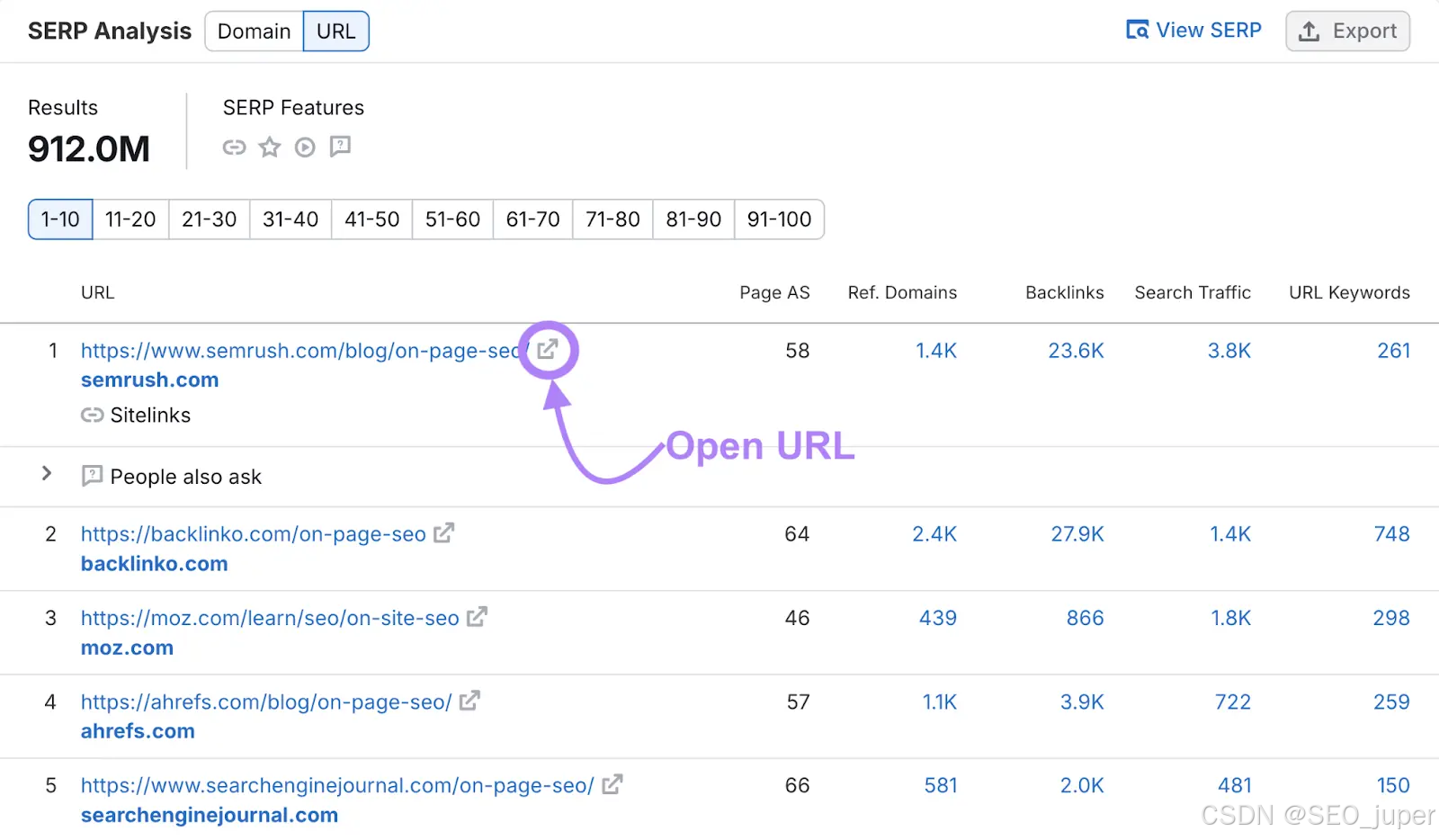This screenshot has height=840, width=1439.
Task: Click the Page AS column header
Action: 774,292
